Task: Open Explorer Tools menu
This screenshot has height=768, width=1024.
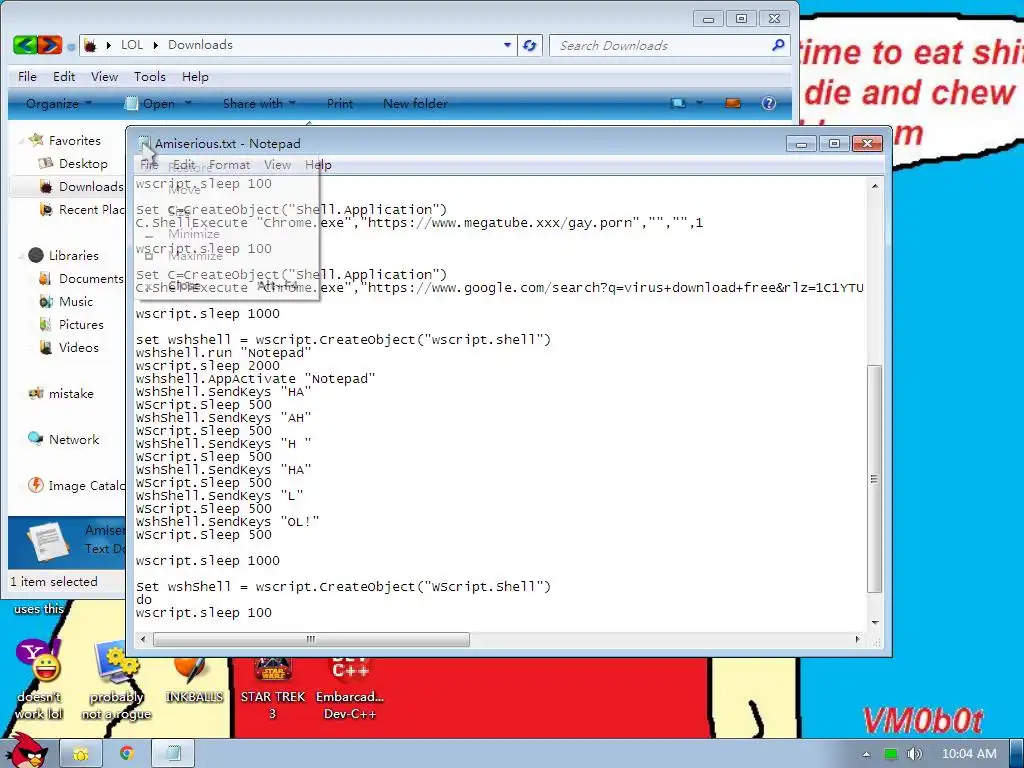Action: click(x=150, y=76)
